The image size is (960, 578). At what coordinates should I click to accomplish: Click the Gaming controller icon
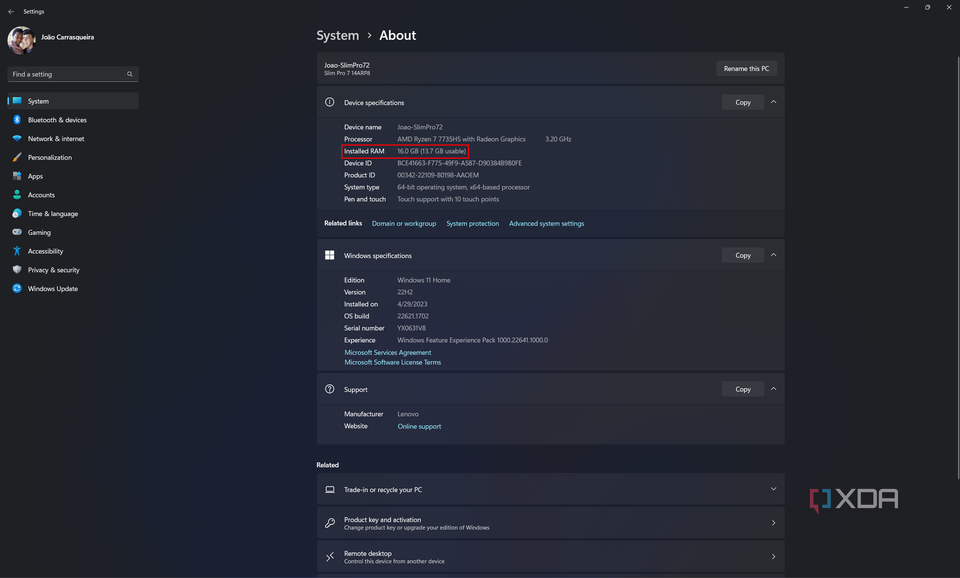click(17, 232)
